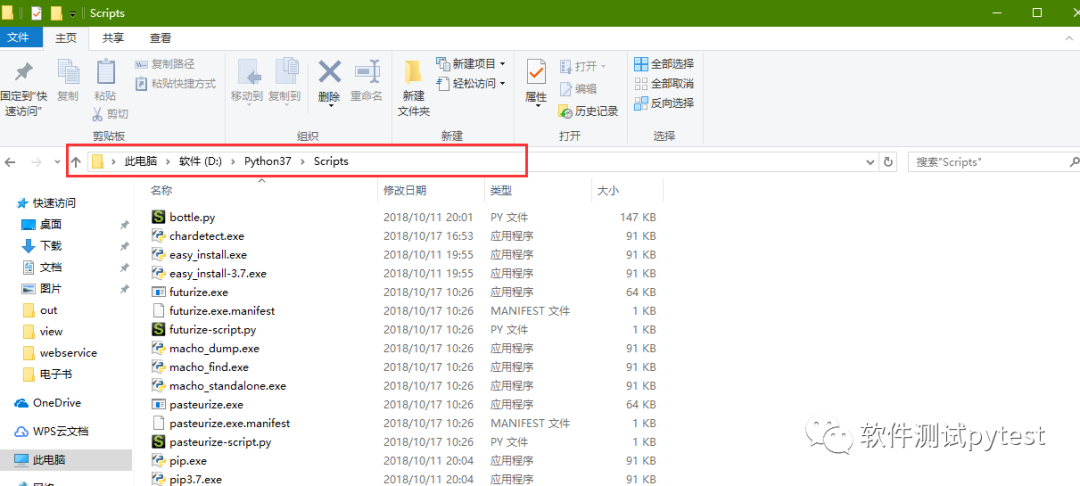Select 此电脑 in navigation pane

(x=66, y=459)
